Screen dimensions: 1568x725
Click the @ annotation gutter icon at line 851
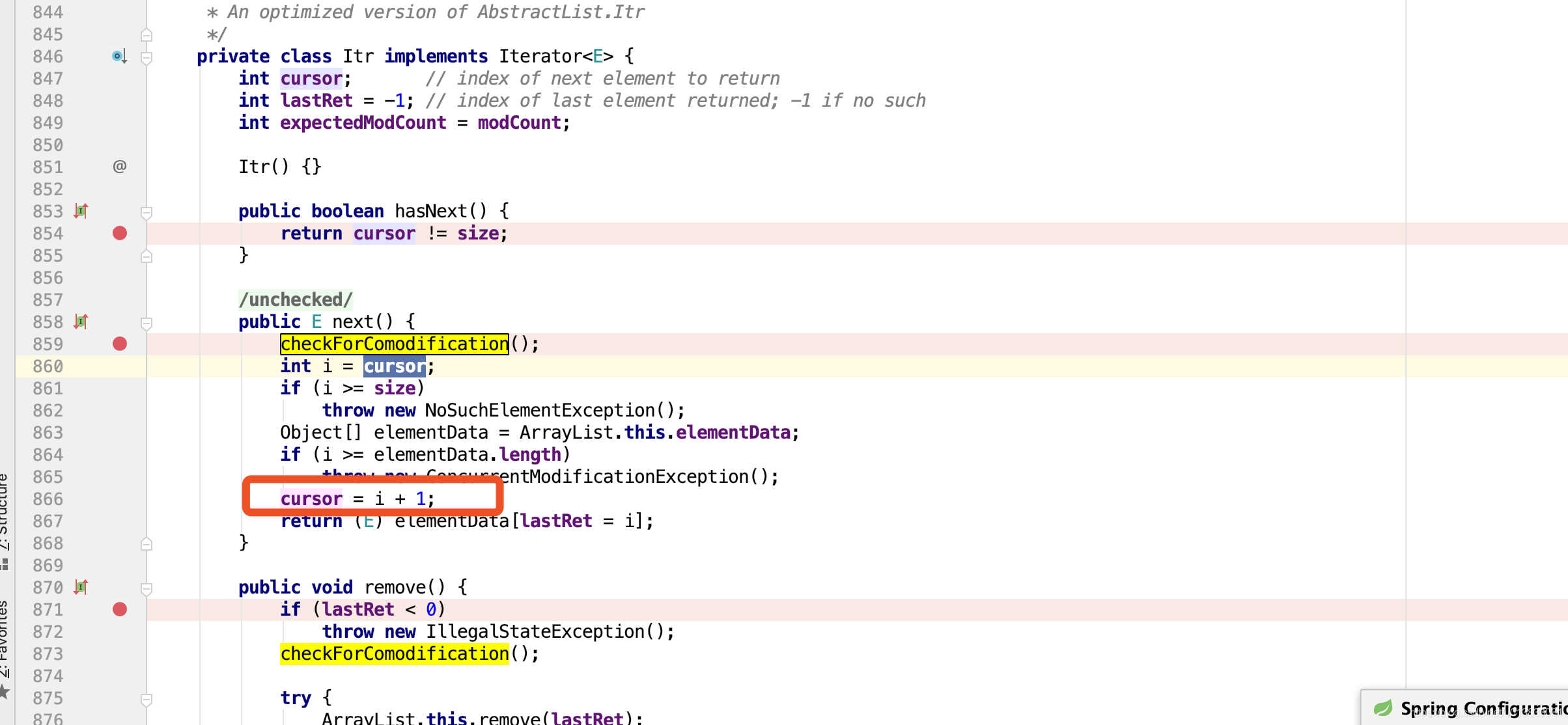120,167
